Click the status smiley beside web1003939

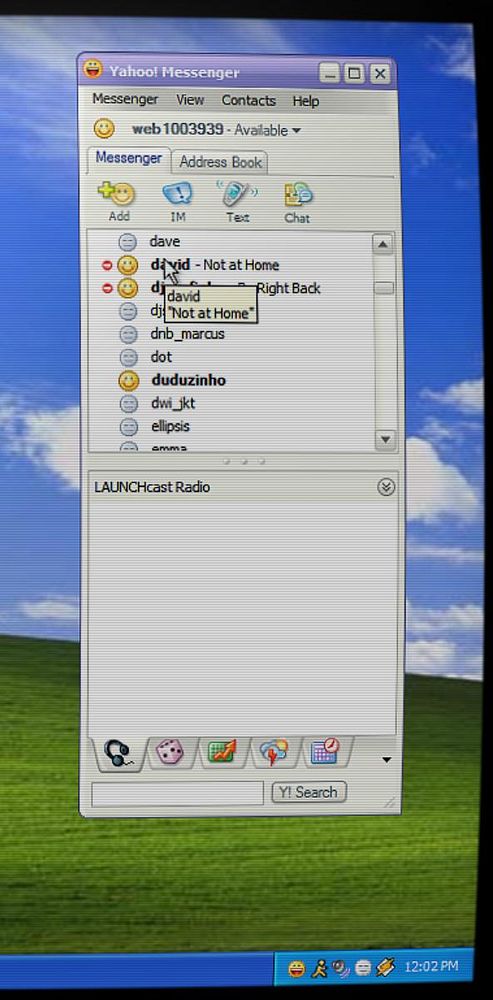tap(104, 129)
